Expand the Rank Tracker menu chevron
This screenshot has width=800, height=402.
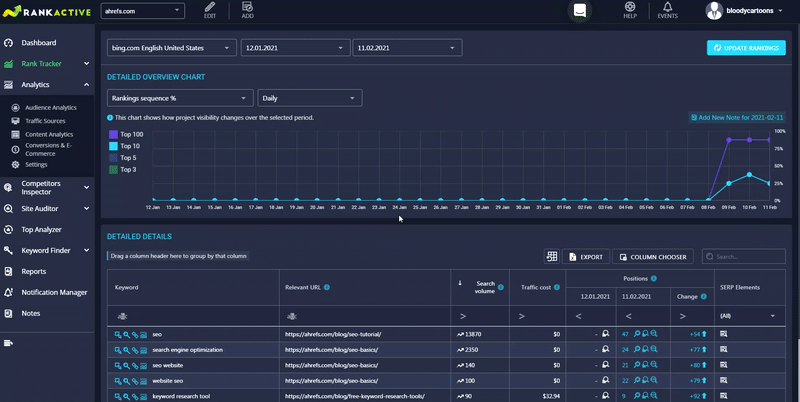[86, 64]
